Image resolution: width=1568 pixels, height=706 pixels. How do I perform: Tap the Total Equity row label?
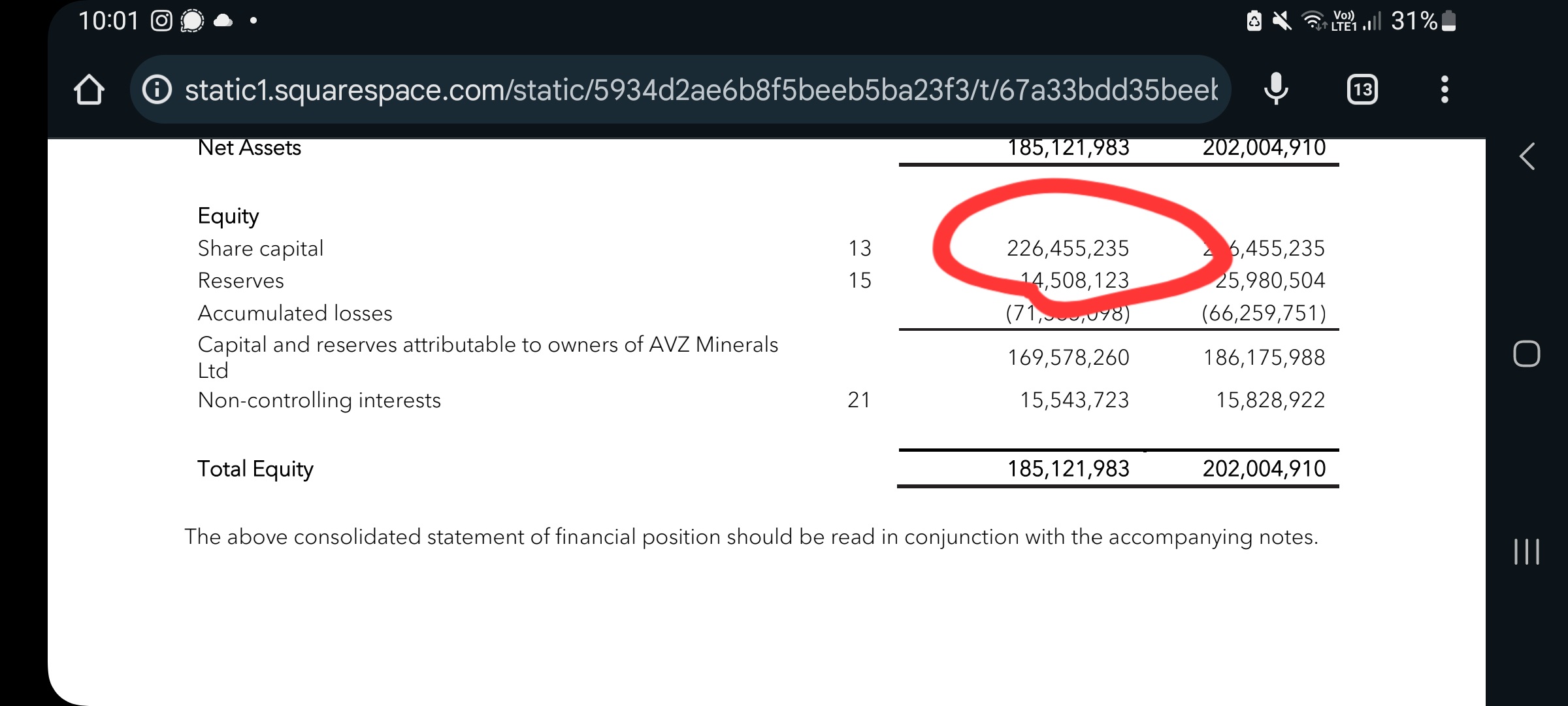(255, 469)
